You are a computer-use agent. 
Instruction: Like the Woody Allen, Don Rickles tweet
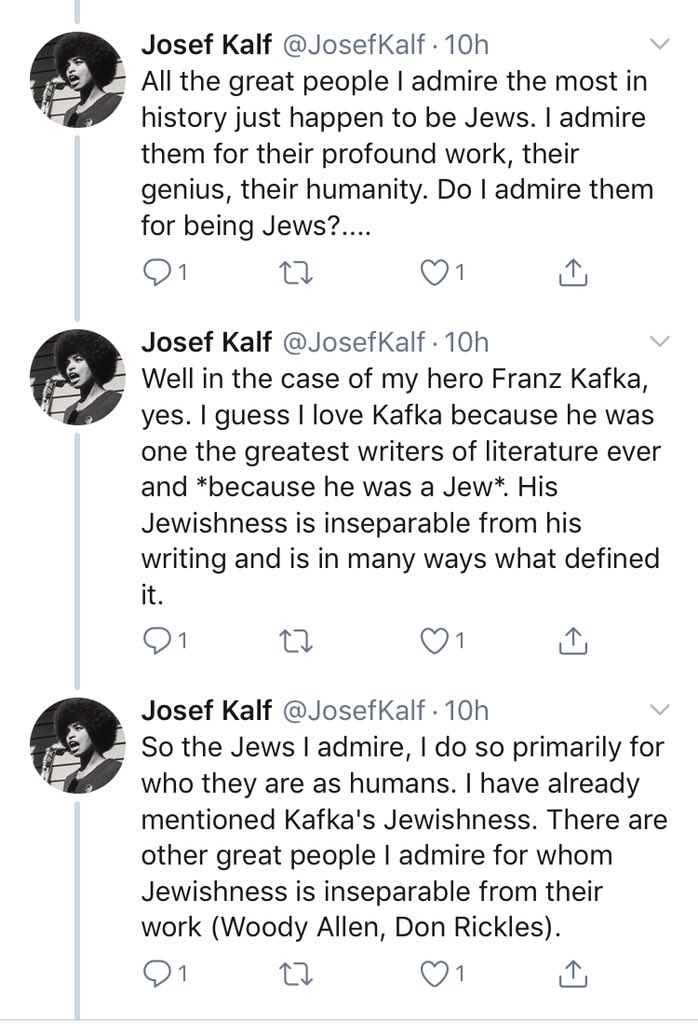click(432, 974)
